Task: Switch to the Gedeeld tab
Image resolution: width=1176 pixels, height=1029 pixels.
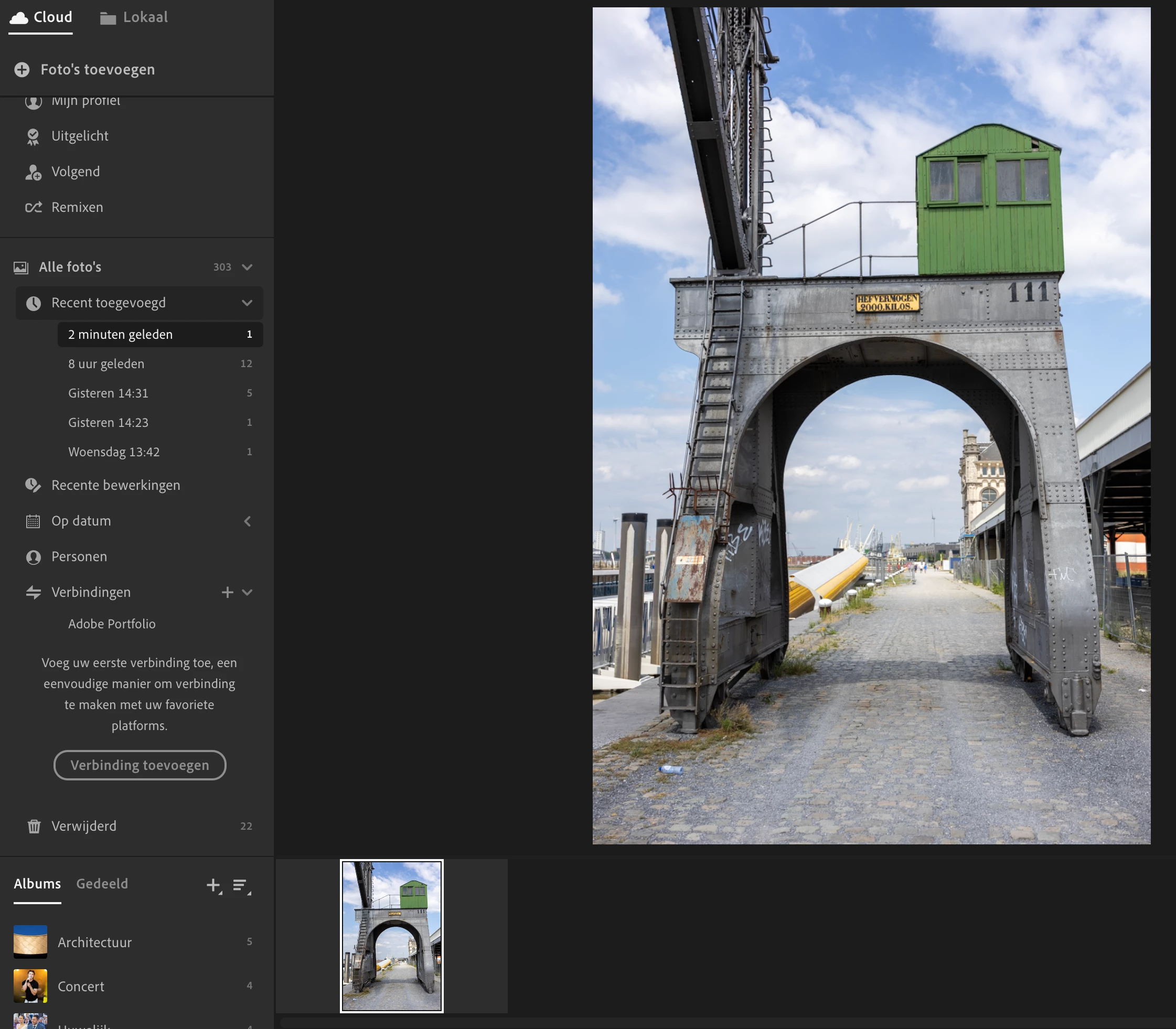Action: point(102,884)
